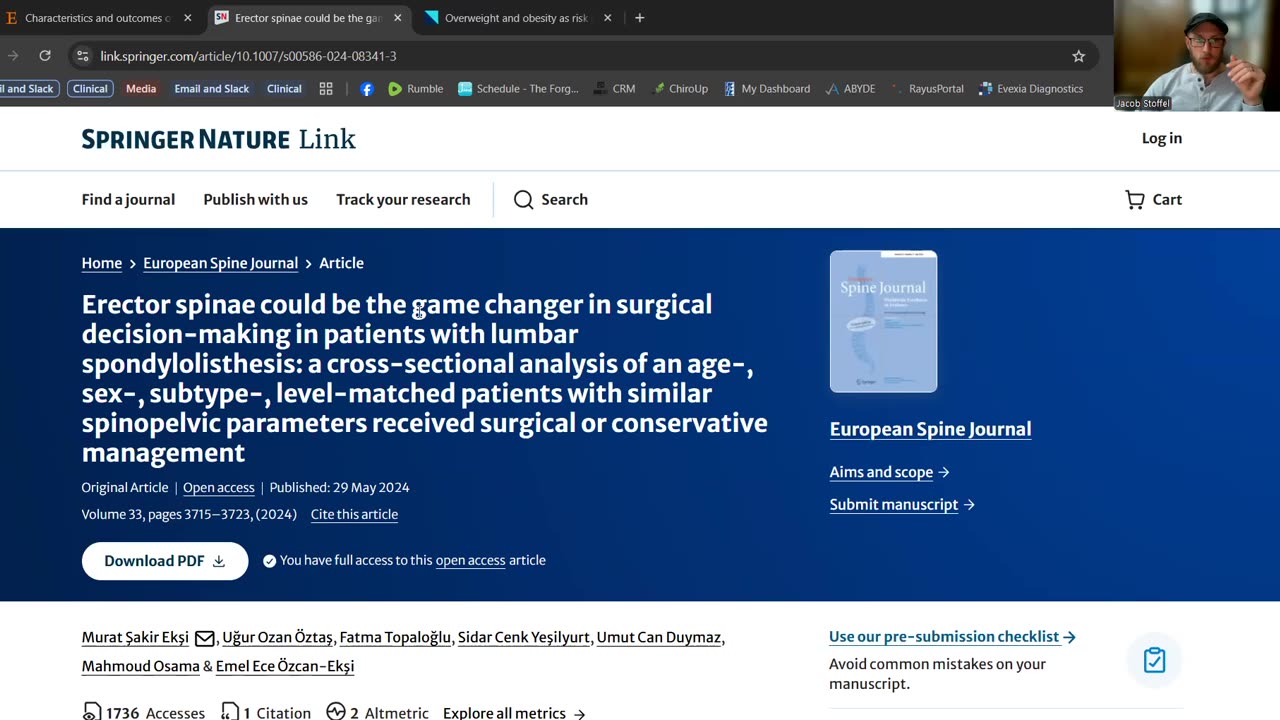The height and width of the screenshot is (720, 1280).
Task: Click the 'Open access' link under title
Action: [218, 487]
